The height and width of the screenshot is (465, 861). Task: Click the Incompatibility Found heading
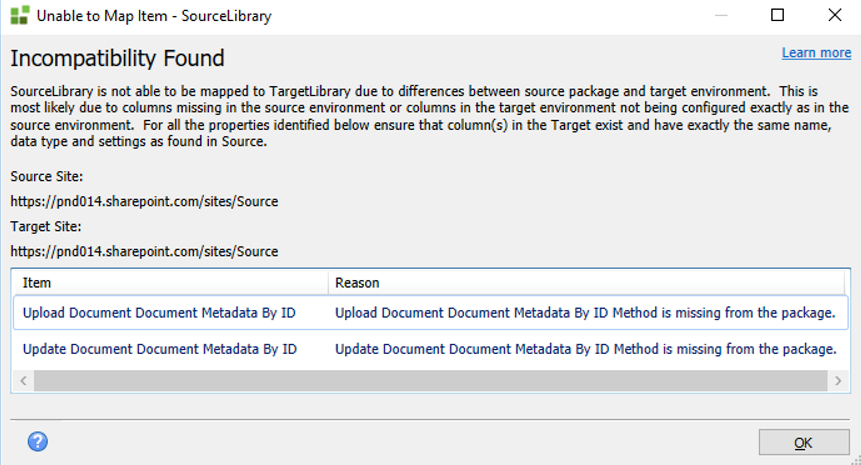tap(117, 58)
